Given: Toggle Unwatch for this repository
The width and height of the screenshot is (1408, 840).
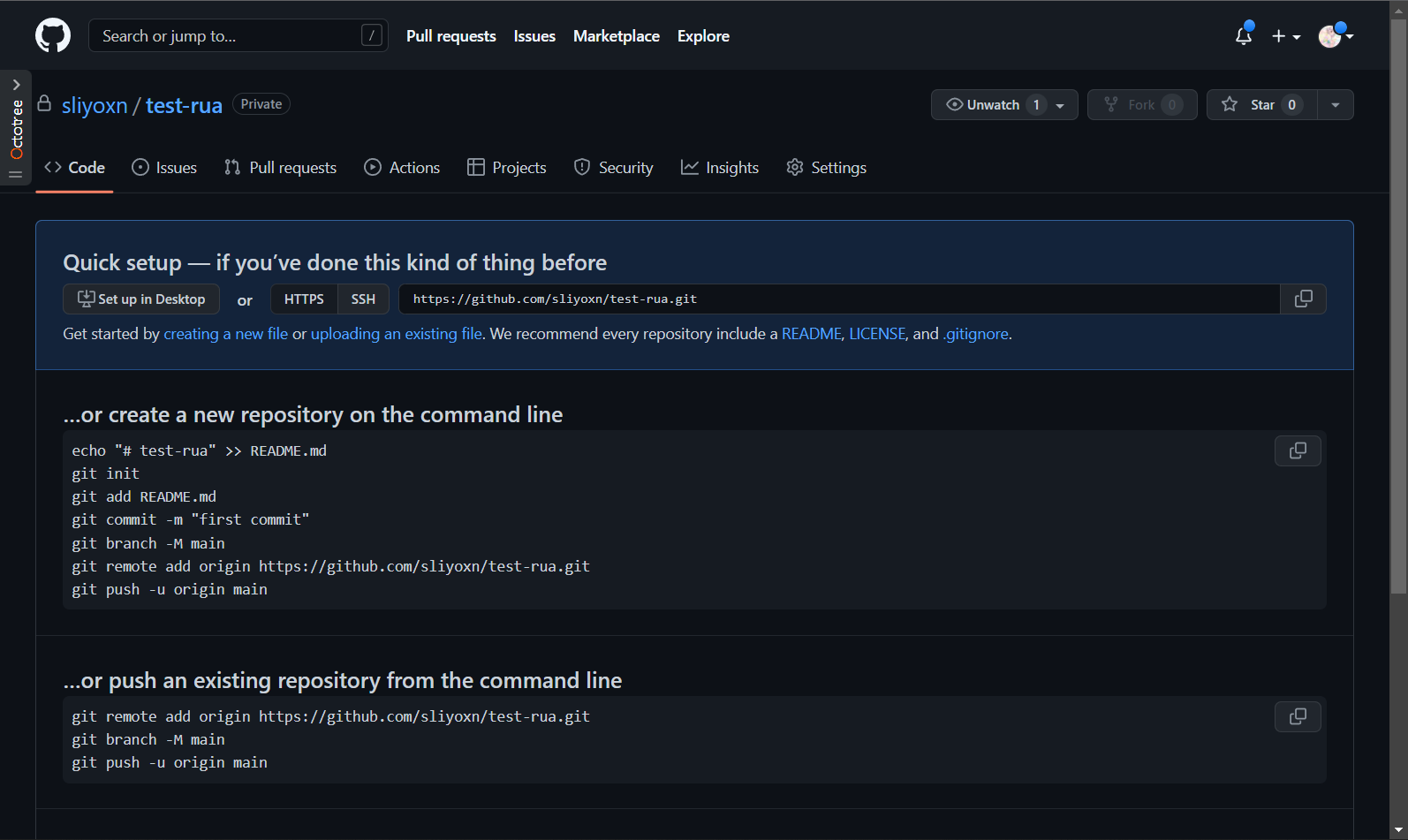Looking at the screenshot, I should pyautogui.click(x=993, y=105).
